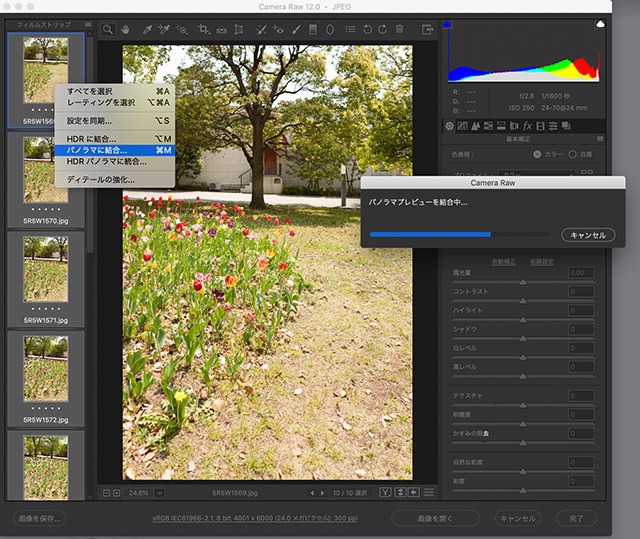The height and width of the screenshot is (539, 640).
Task: Open the Snapshots panel tab
Action: pos(566,126)
